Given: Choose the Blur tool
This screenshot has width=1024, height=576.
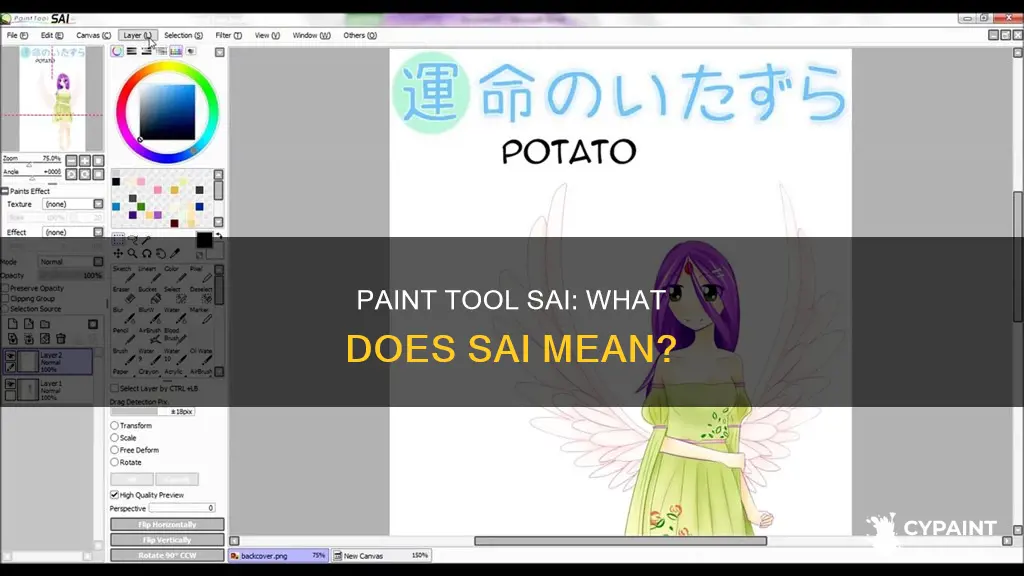Looking at the screenshot, I should tap(126, 315).
